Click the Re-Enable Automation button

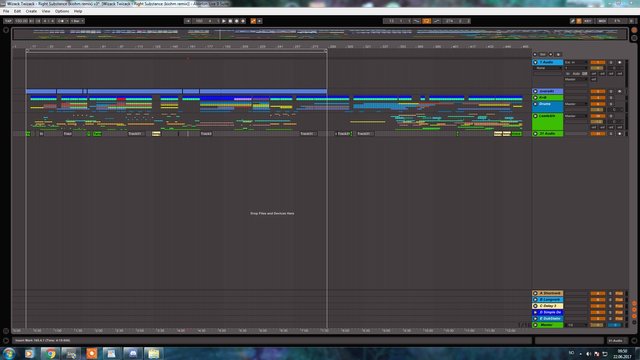click(x=260, y=21)
